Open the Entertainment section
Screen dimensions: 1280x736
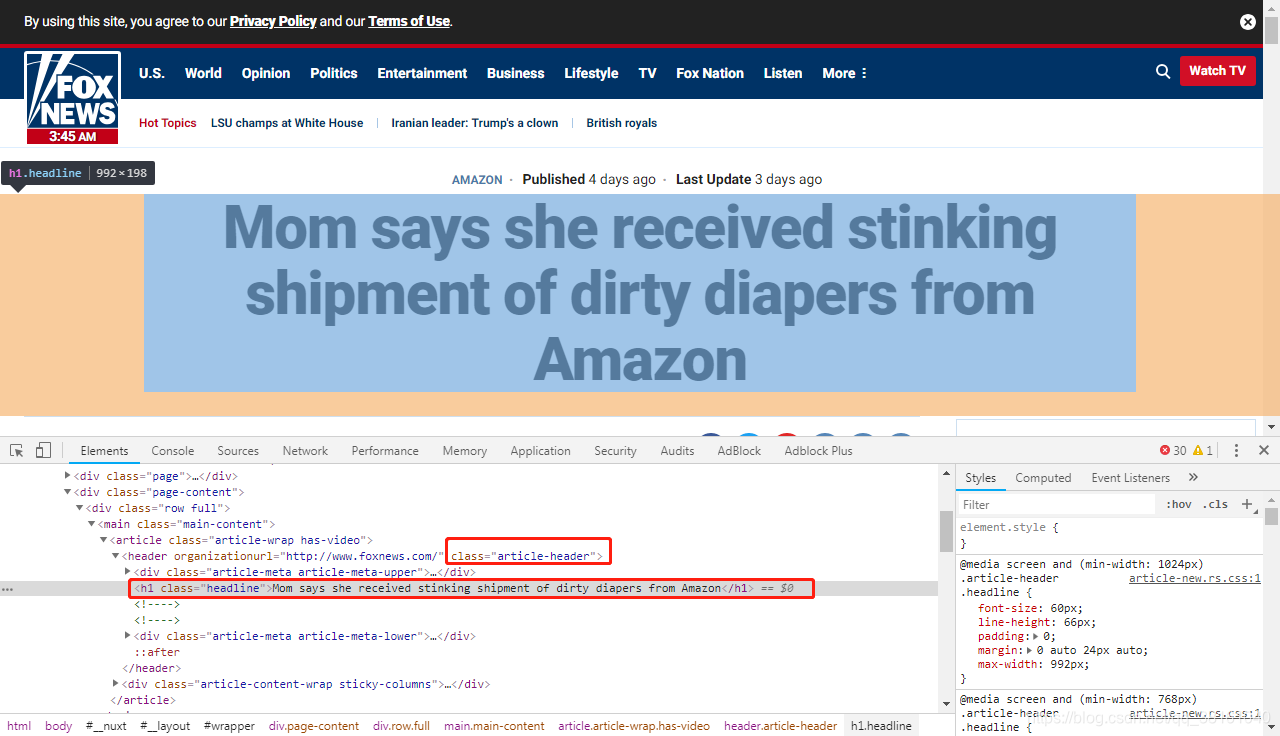click(422, 73)
